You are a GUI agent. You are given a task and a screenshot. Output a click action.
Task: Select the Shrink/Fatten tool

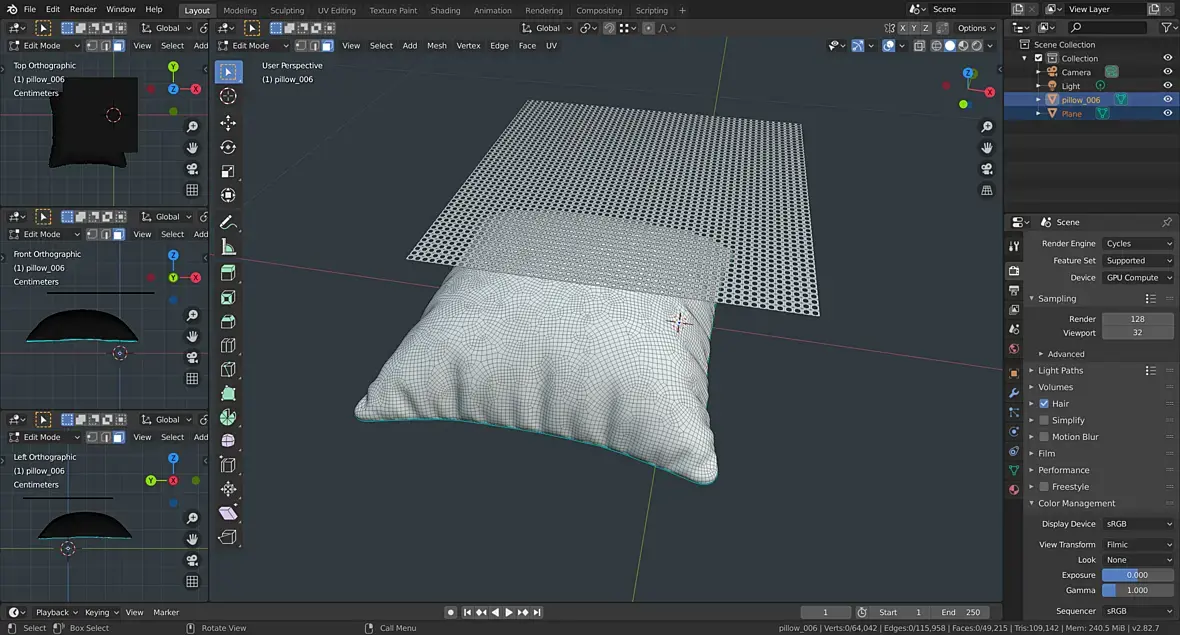(x=228, y=489)
